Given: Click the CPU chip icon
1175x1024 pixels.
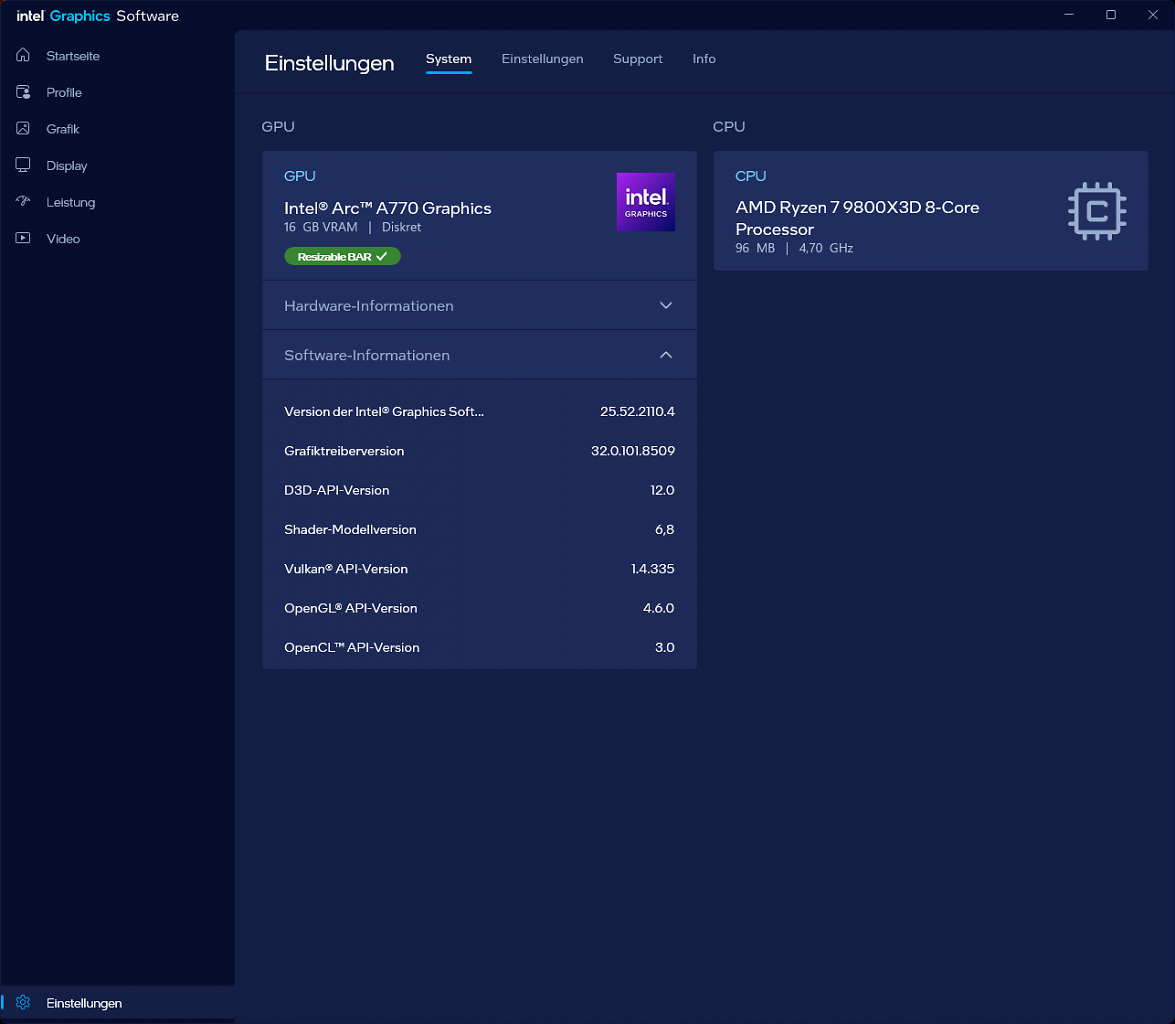Looking at the screenshot, I should click(1097, 211).
